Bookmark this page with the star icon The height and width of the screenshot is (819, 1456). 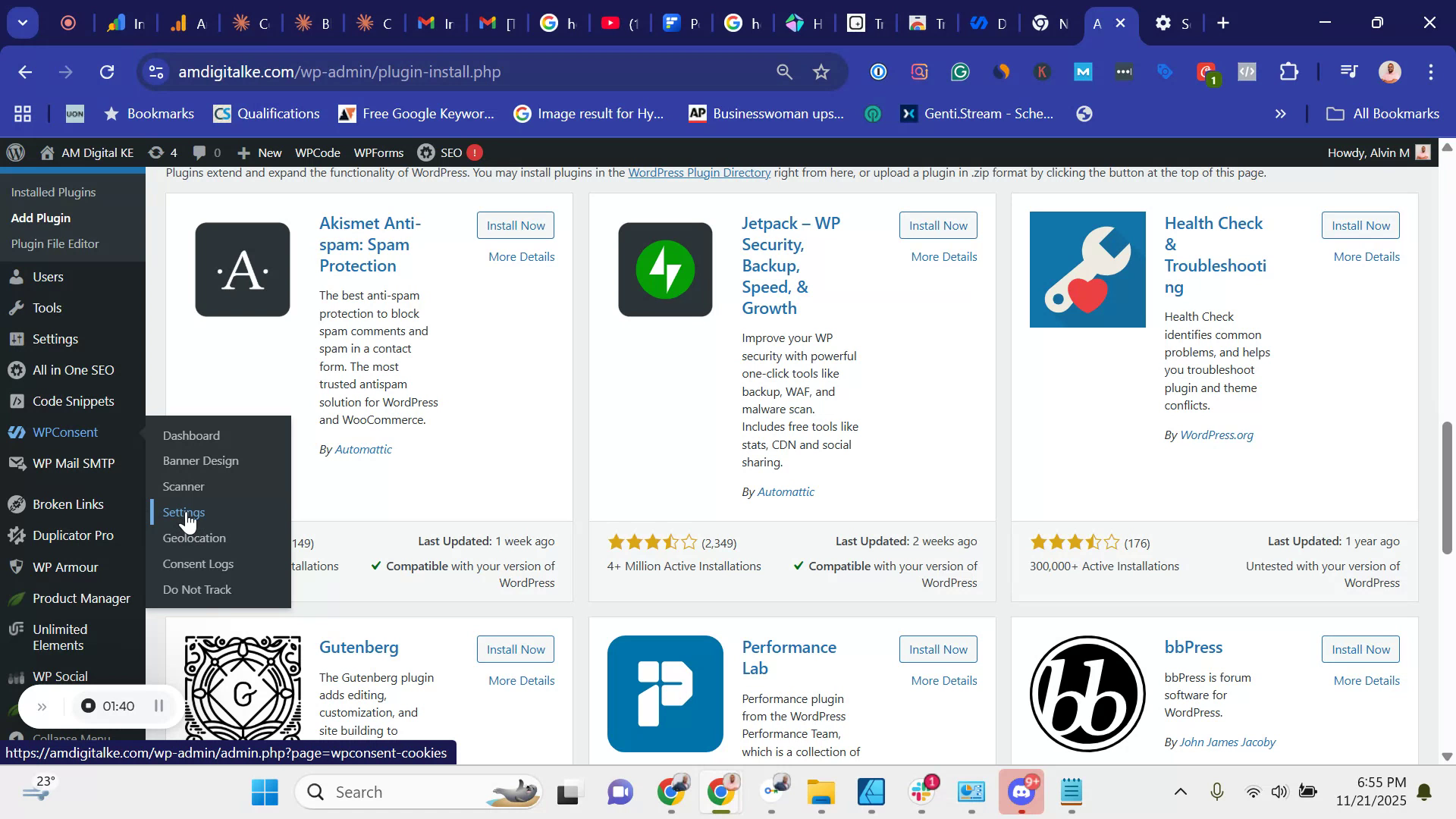[821, 72]
